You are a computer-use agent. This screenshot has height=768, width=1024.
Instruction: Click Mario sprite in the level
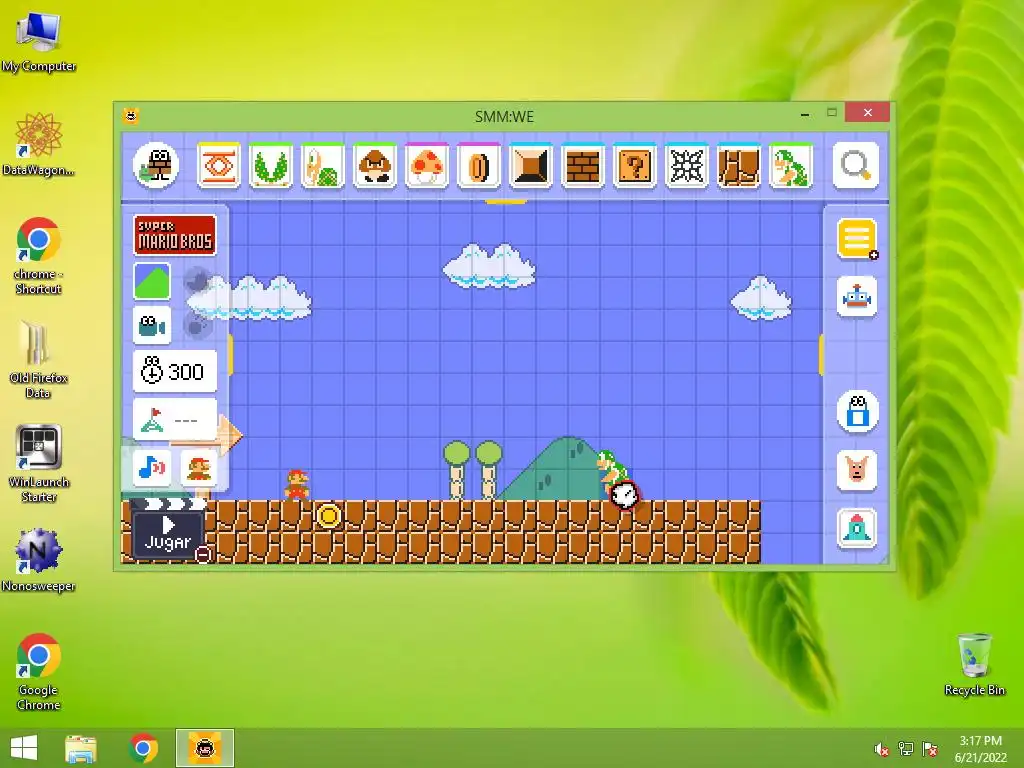[x=297, y=485]
